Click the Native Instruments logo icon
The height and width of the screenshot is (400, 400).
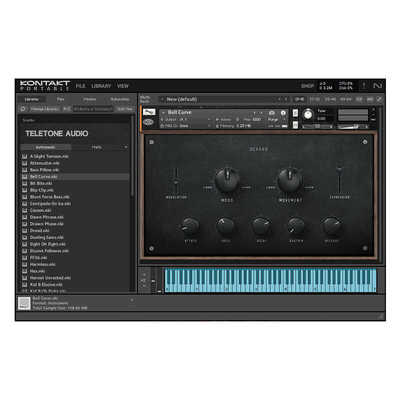377,86
